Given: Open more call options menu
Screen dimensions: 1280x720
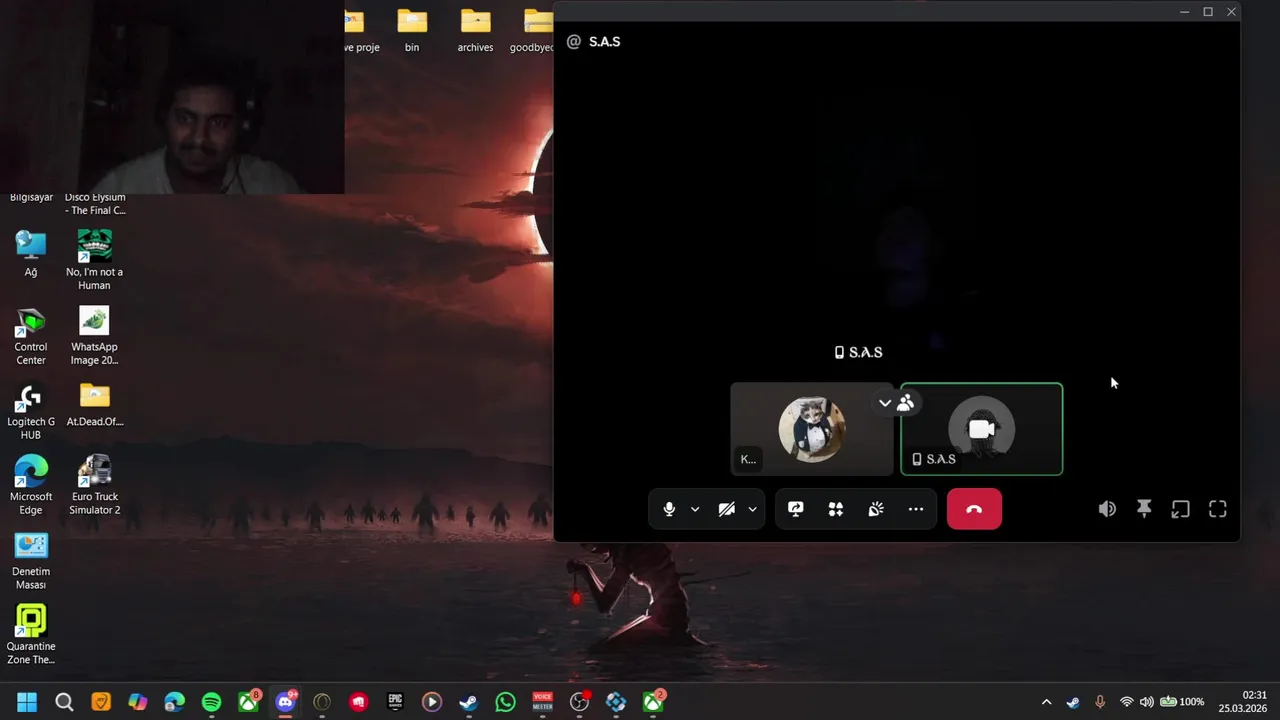Looking at the screenshot, I should click(916, 509).
